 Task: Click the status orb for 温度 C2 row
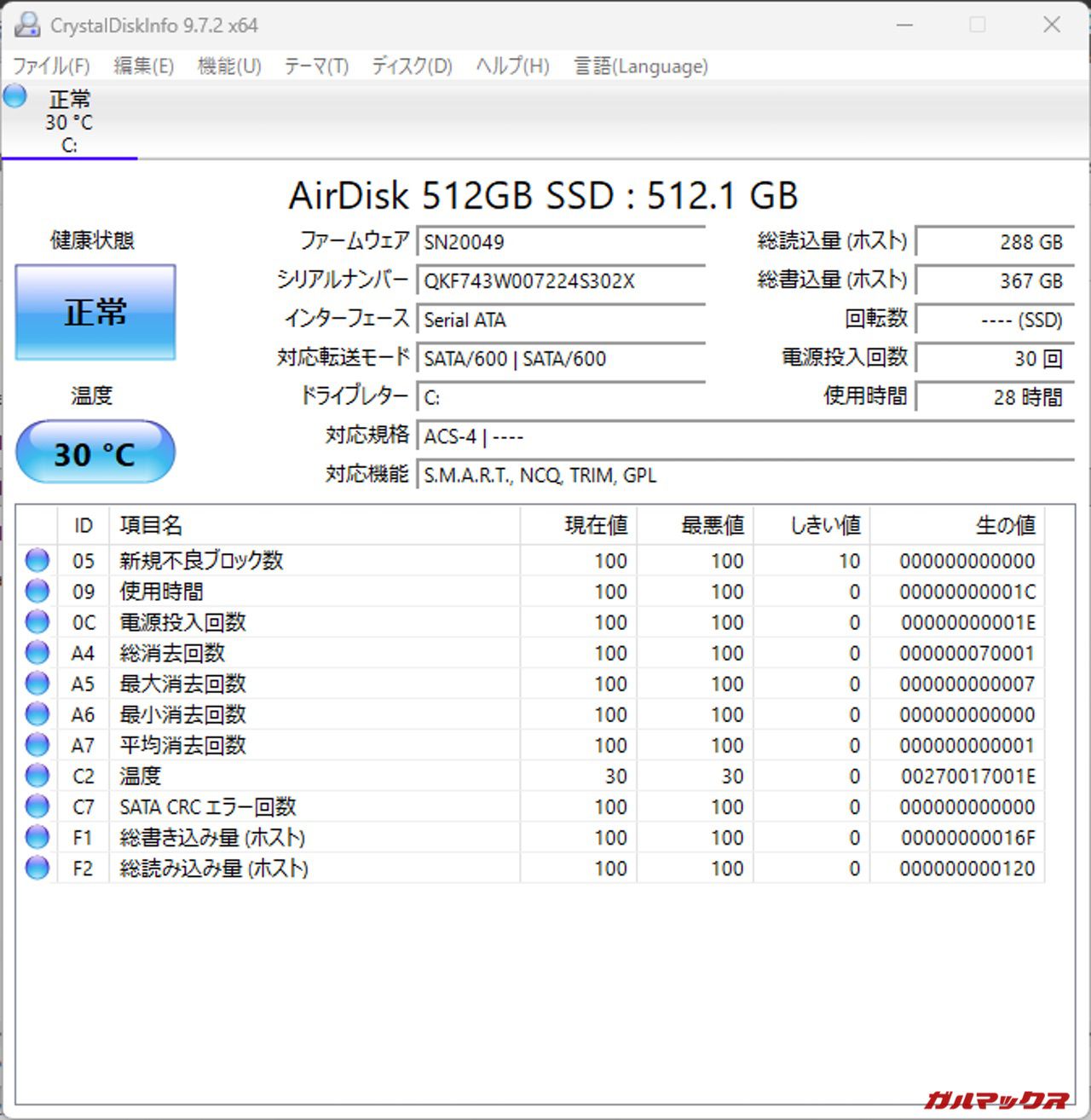(37, 776)
